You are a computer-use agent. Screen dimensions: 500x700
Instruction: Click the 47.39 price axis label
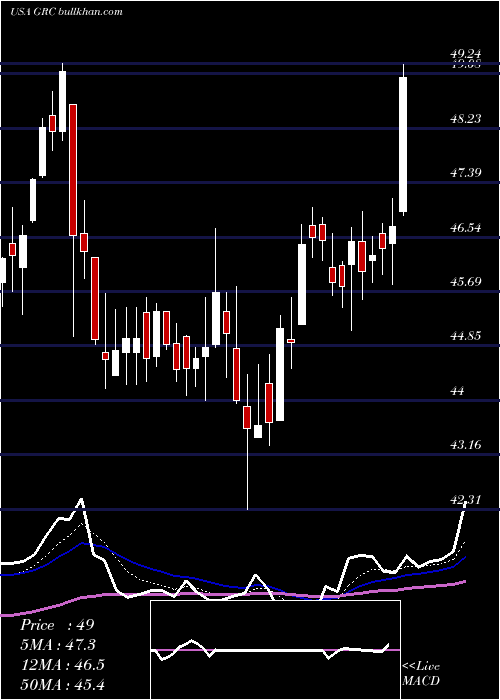pos(465,173)
